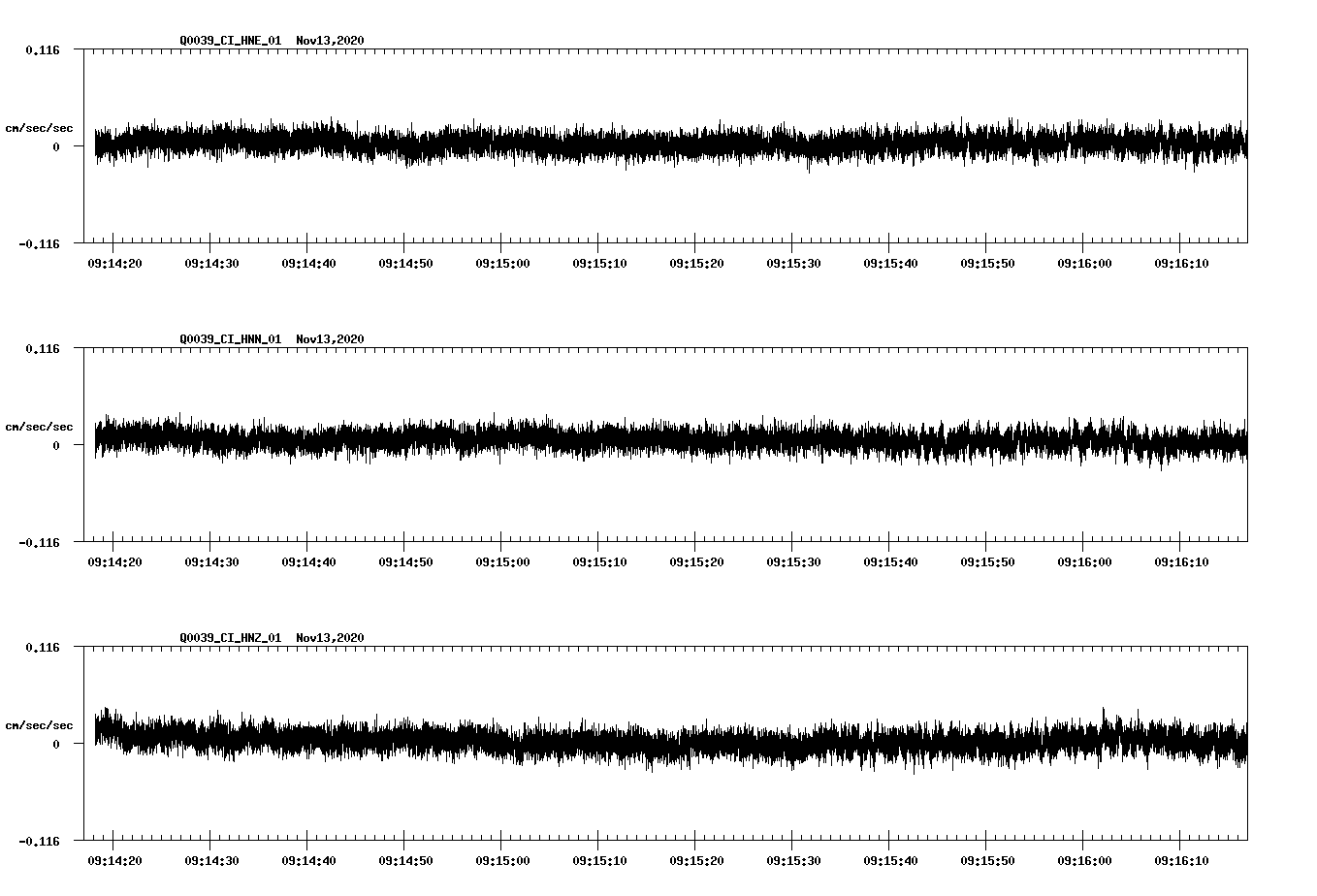Click the 09:14:20 time label under the top trace
The image size is (1317, 896).
point(113,262)
